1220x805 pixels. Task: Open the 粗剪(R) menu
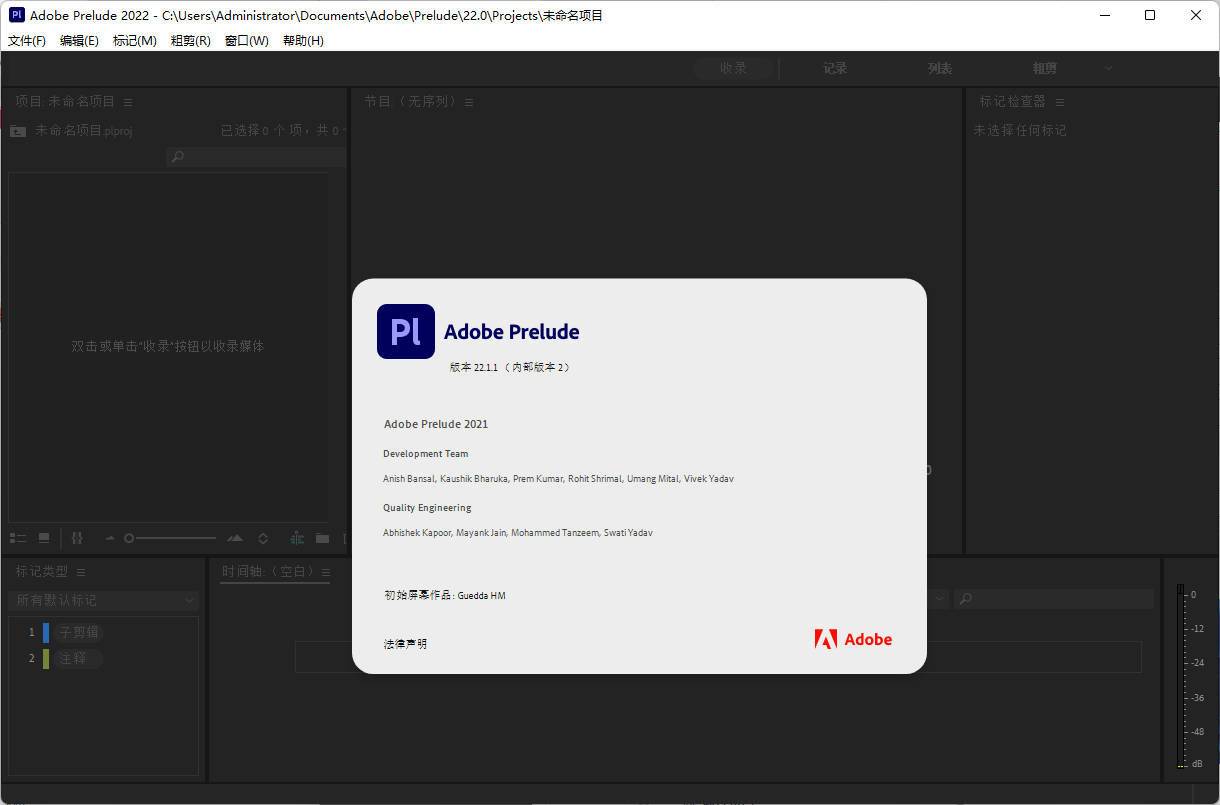(x=190, y=41)
